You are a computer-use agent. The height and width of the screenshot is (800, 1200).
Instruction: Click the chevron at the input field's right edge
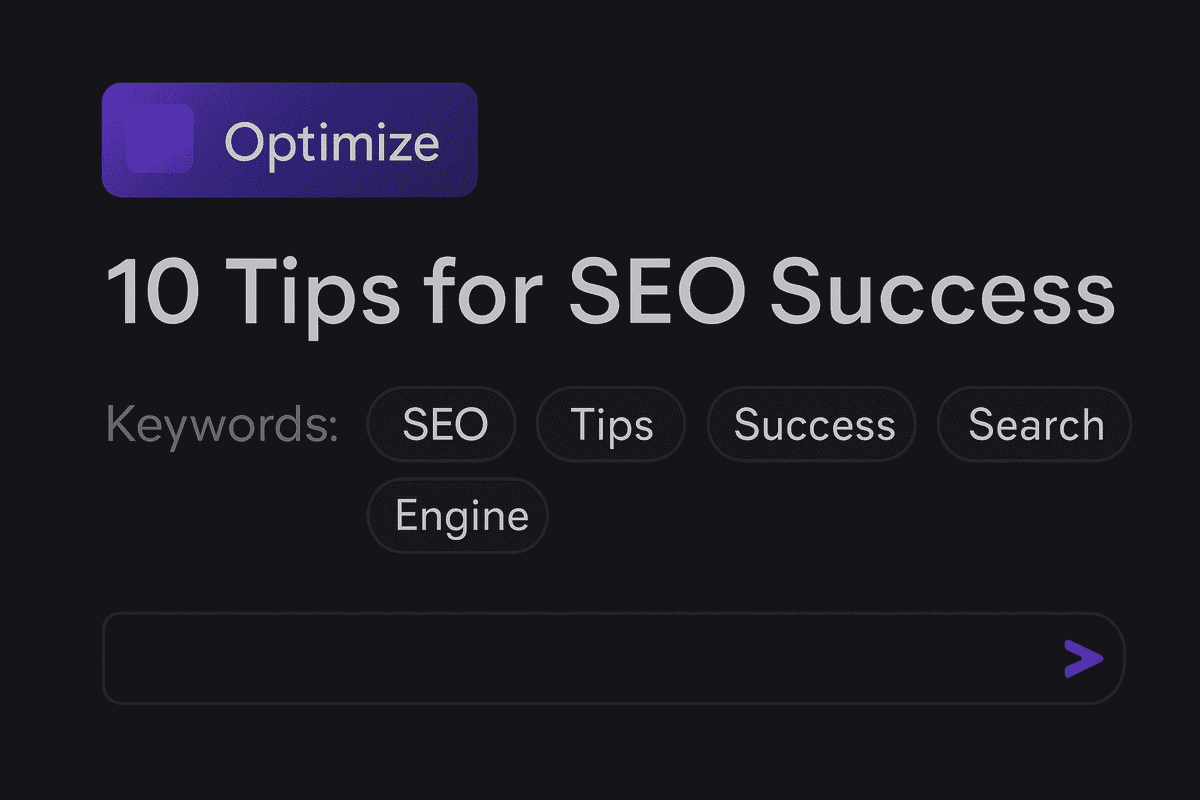tap(1083, 658)
